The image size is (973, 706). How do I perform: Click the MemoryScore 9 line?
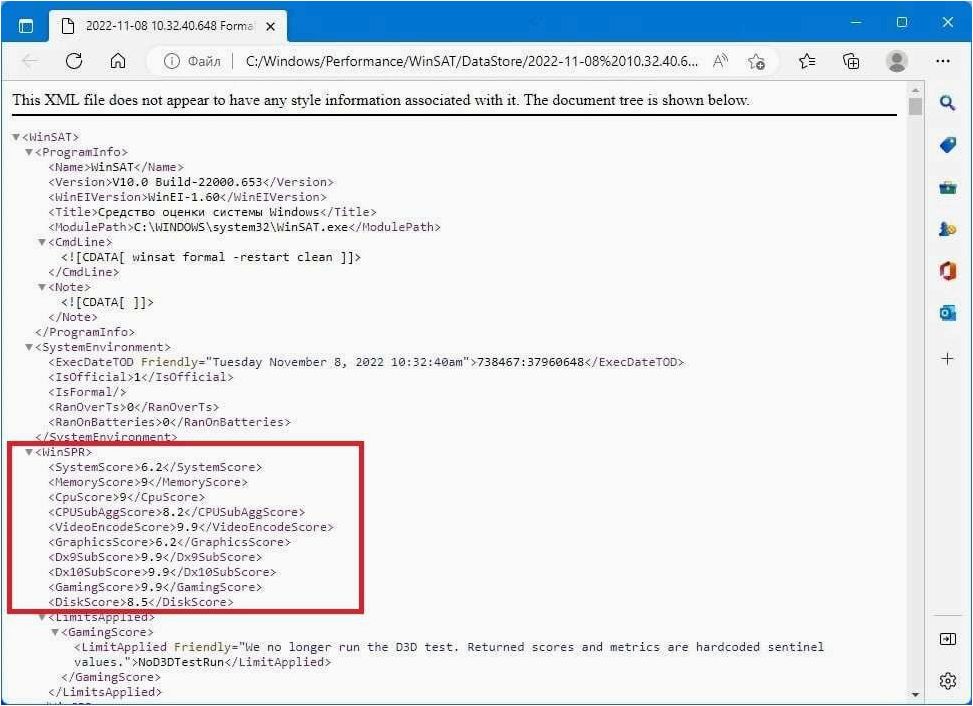pos(148,482)
